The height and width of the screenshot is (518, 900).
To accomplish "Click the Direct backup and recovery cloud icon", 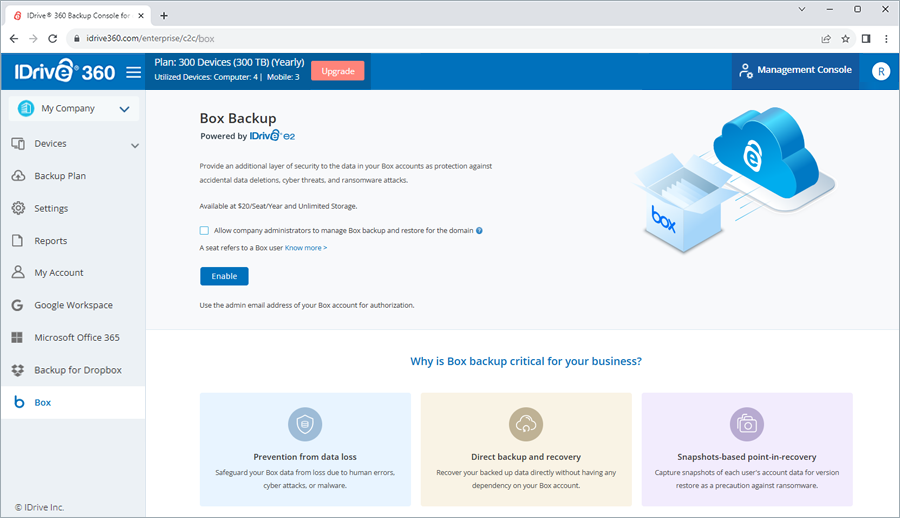I will coord(526,424).
